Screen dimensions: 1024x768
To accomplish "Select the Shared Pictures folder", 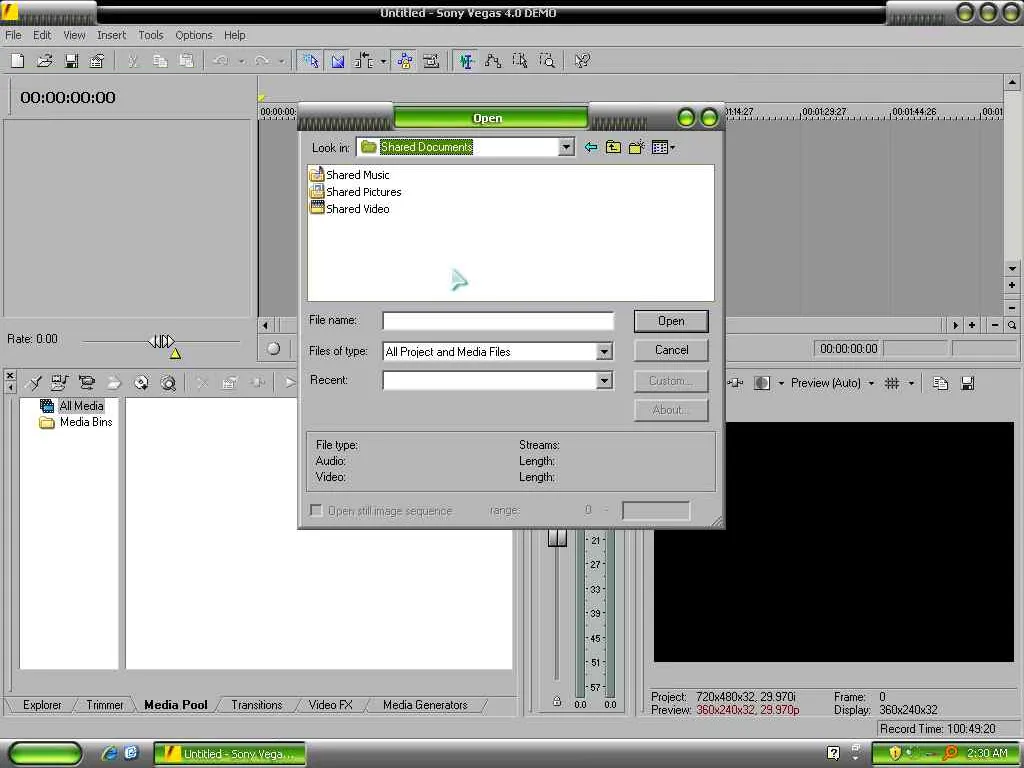I will [356, 191].
